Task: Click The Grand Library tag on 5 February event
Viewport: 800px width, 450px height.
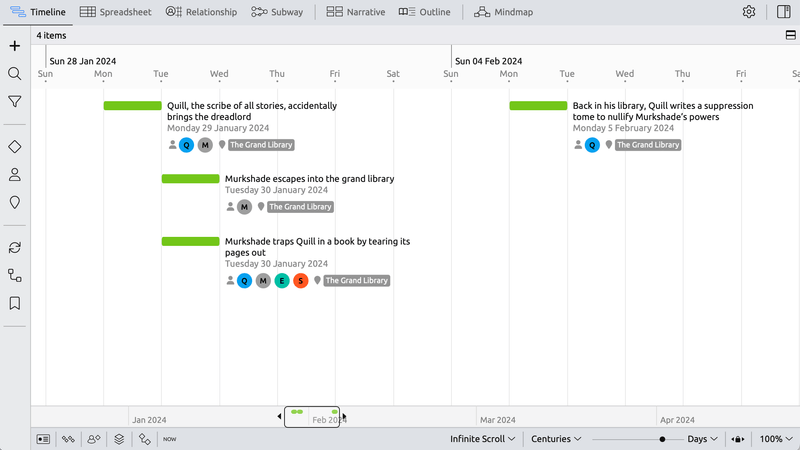Action: click(x=648, y=145)
